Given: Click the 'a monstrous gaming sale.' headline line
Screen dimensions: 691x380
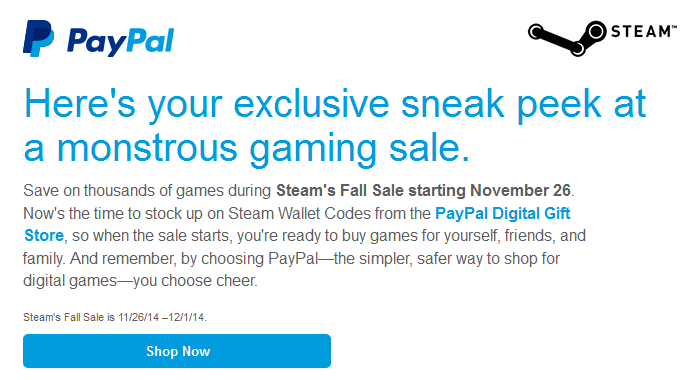Looking at the screenshot, I should pyautogui.click(x=247, y=149).
